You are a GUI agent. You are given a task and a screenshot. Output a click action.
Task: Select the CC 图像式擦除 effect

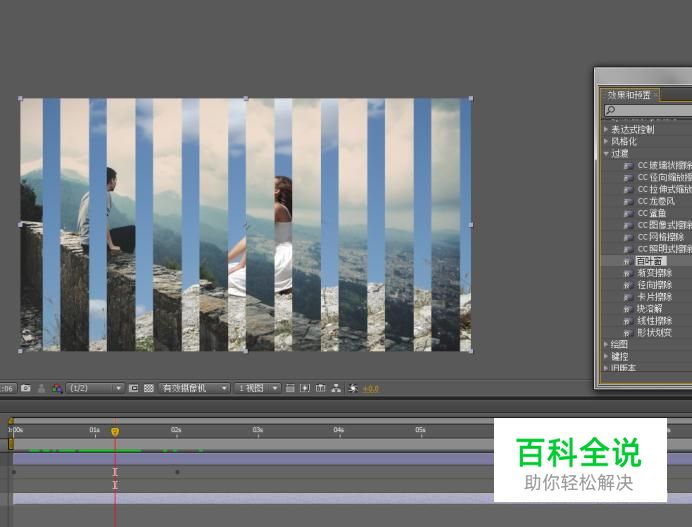[665, 225]
